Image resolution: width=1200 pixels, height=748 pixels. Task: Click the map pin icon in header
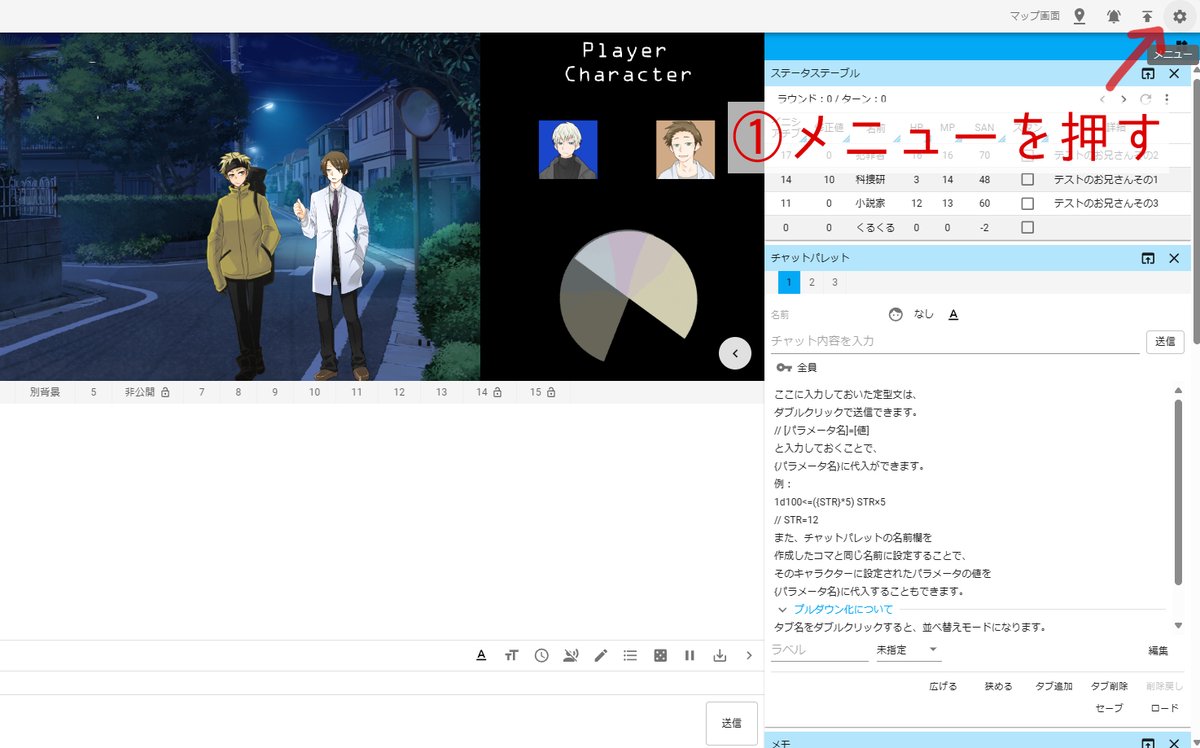click(1079, 16)
